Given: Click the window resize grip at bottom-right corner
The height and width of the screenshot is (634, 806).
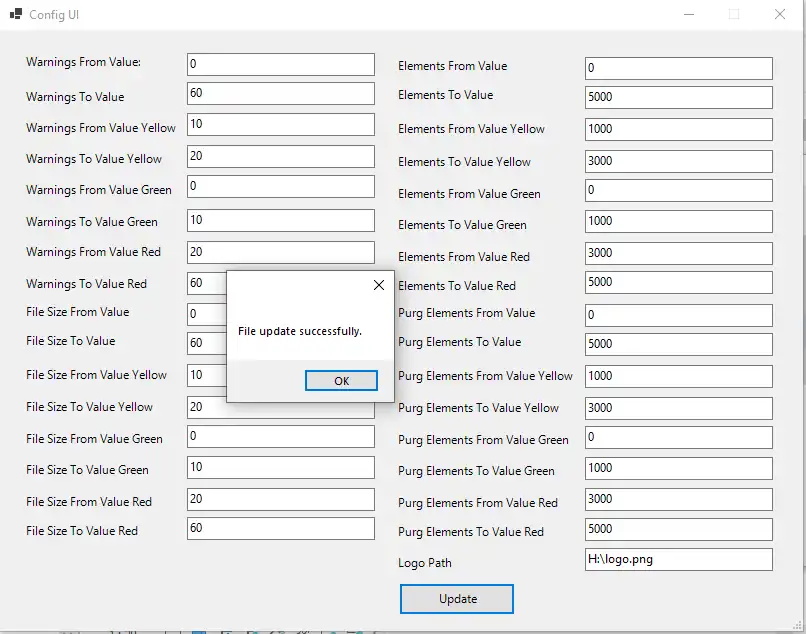Looking at the screenshot, I should (x=798, y=625).
